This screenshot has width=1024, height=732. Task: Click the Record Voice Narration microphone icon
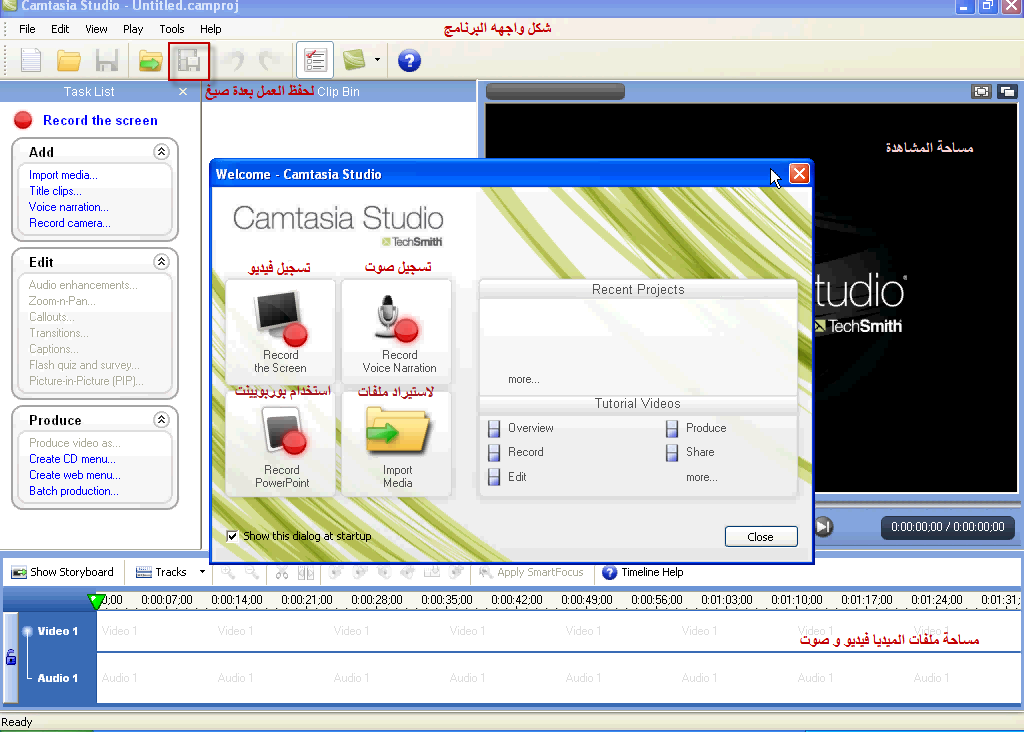click(397, 318)
